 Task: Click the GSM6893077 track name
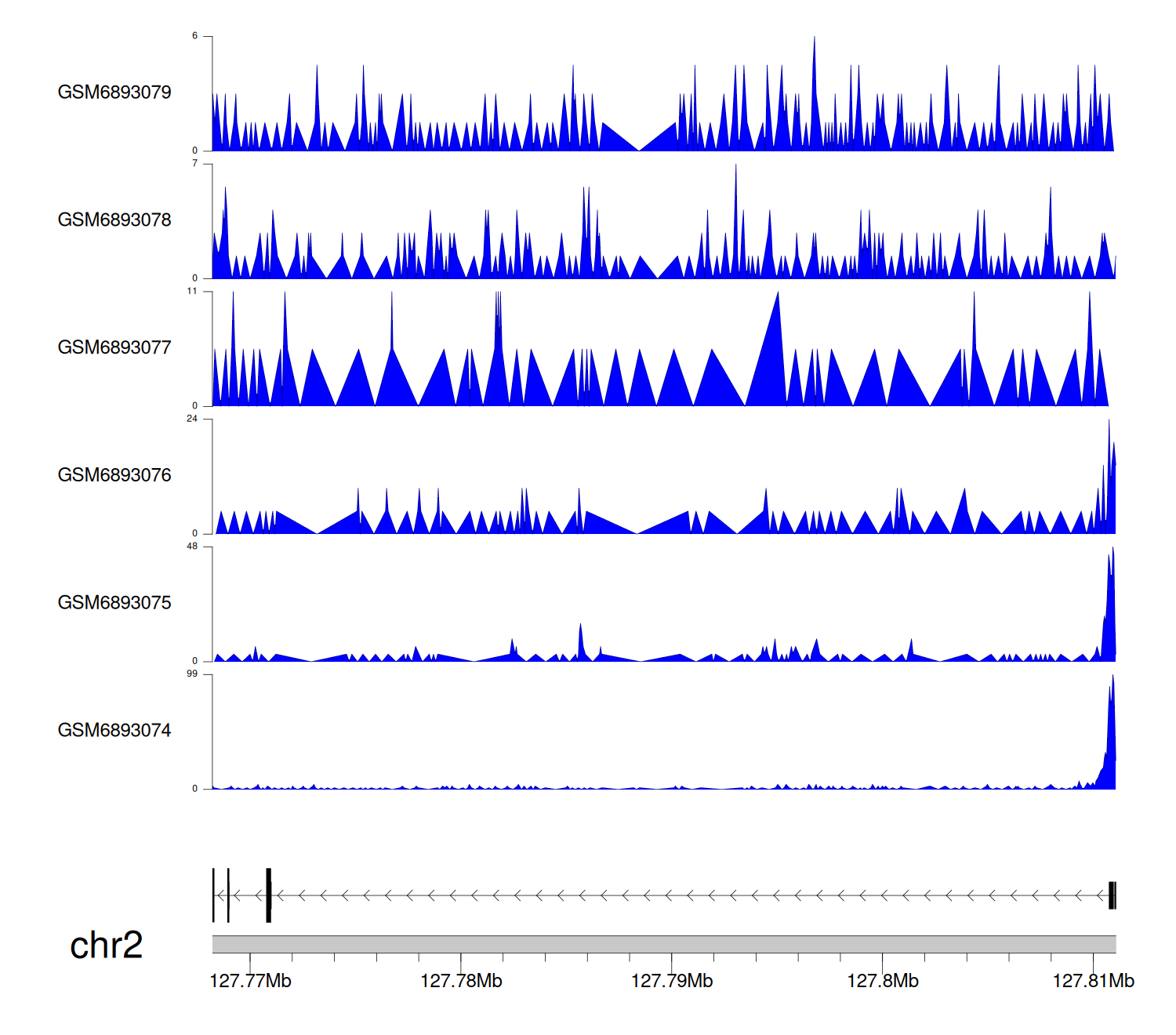tap(114, 348)
